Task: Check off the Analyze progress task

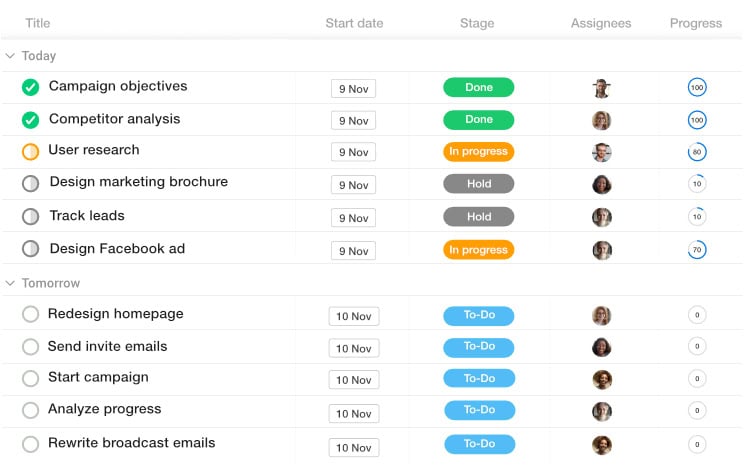Action: [31, 410]
